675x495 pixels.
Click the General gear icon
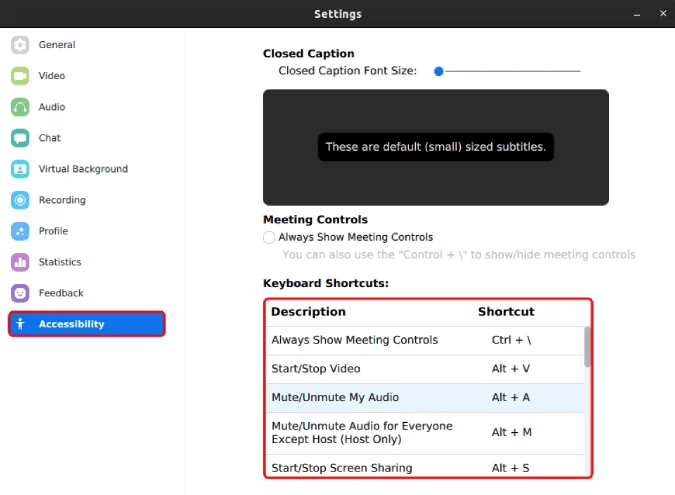[x=20, y=45]
